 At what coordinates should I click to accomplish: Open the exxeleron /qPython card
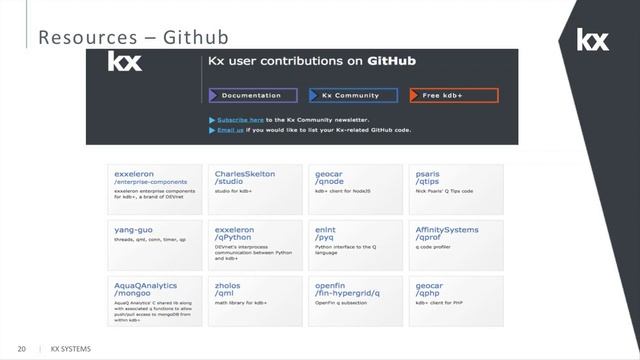pyautogui.click(x=255, y=245)
